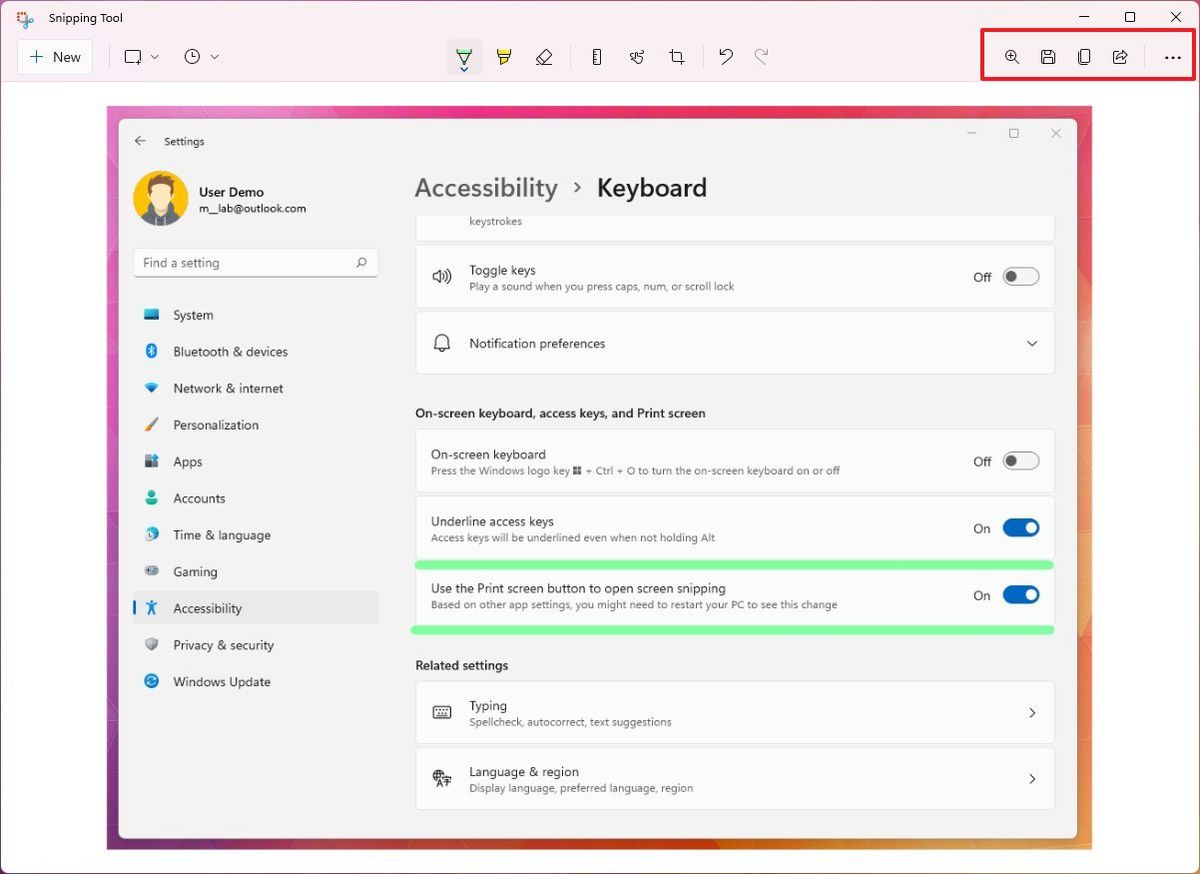Expand Notification preferences
1200x874 pixels.
(x=1032, y=343)
